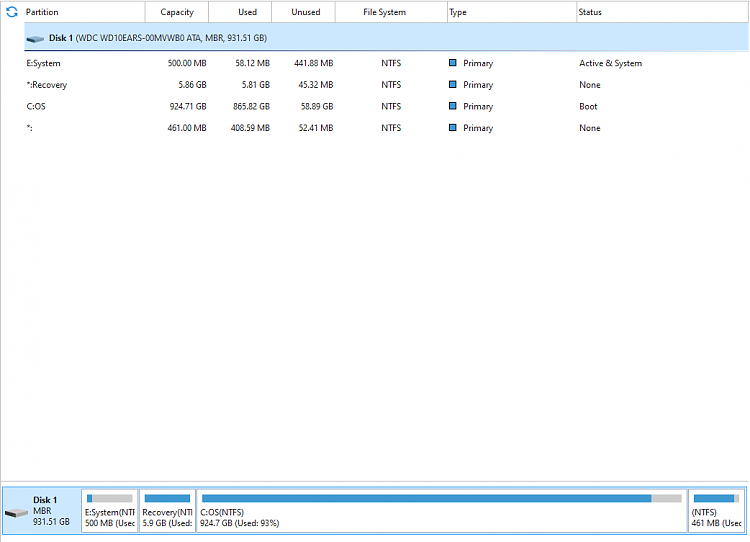Click the Disk 1 drive icon in list header
The image size is (750, 542).
coord(36,38)
